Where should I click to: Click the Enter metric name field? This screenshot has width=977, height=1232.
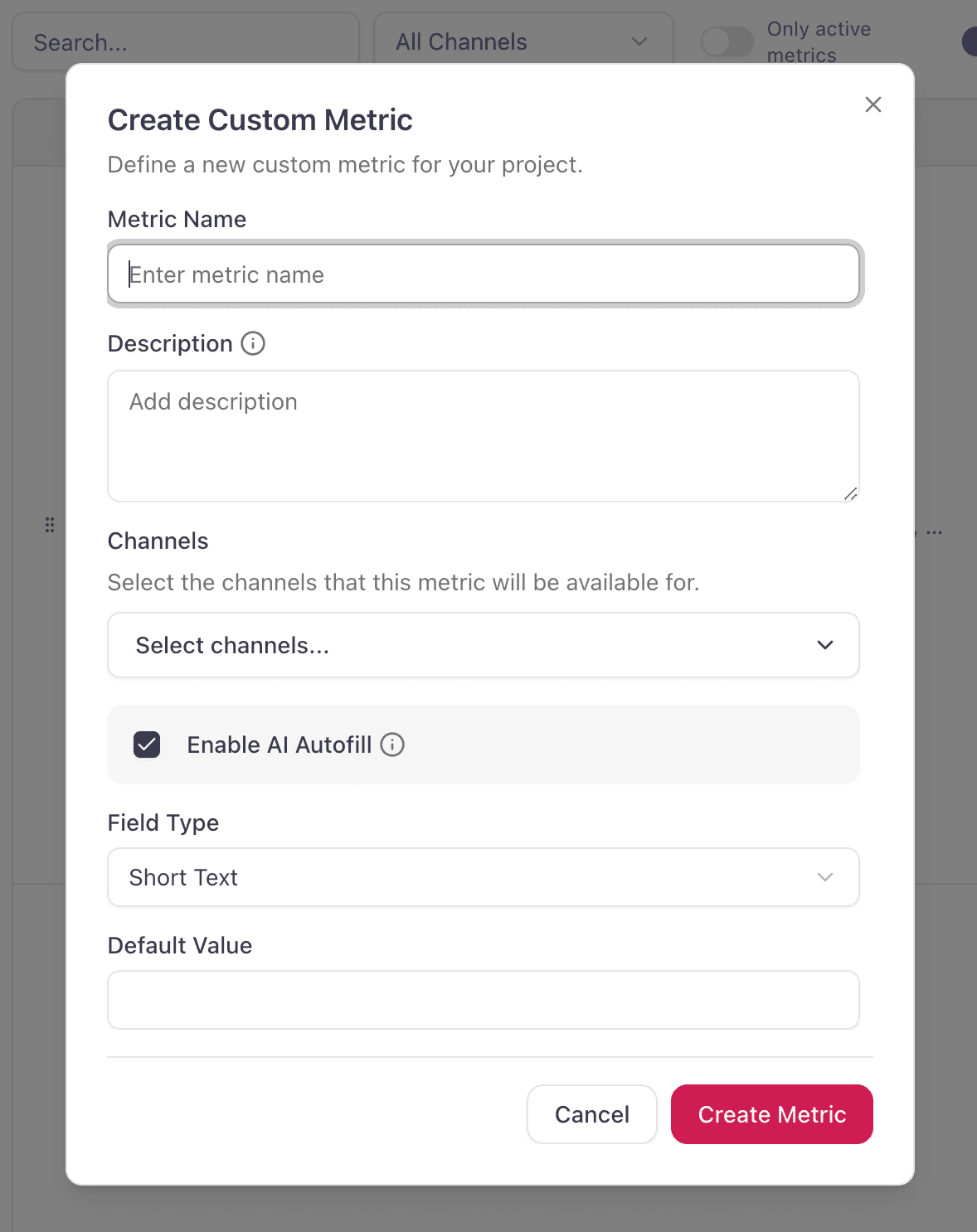click(x=484, y=274)
